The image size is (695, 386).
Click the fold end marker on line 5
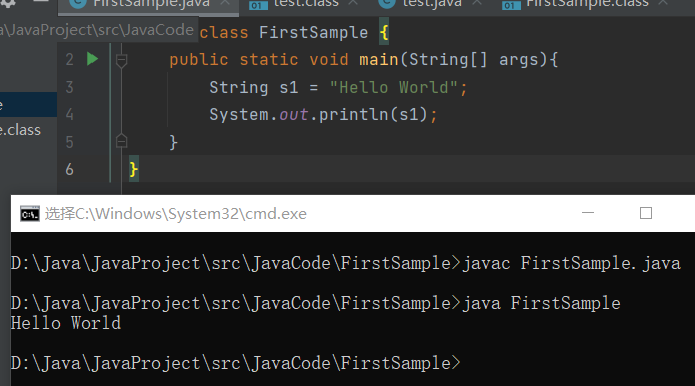coord(121,141)
